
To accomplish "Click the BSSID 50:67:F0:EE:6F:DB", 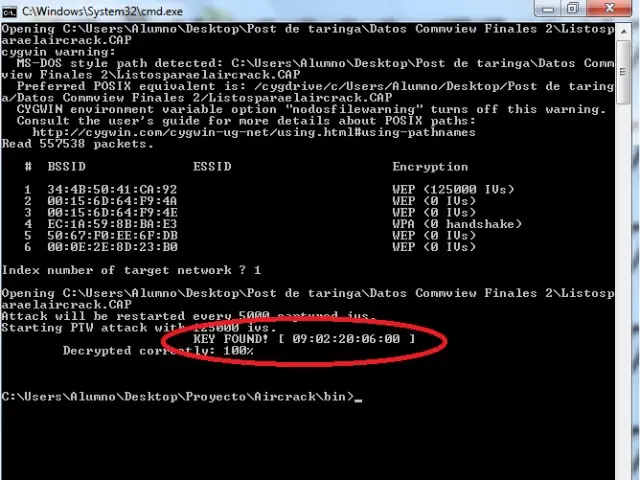I will point(112,236).
